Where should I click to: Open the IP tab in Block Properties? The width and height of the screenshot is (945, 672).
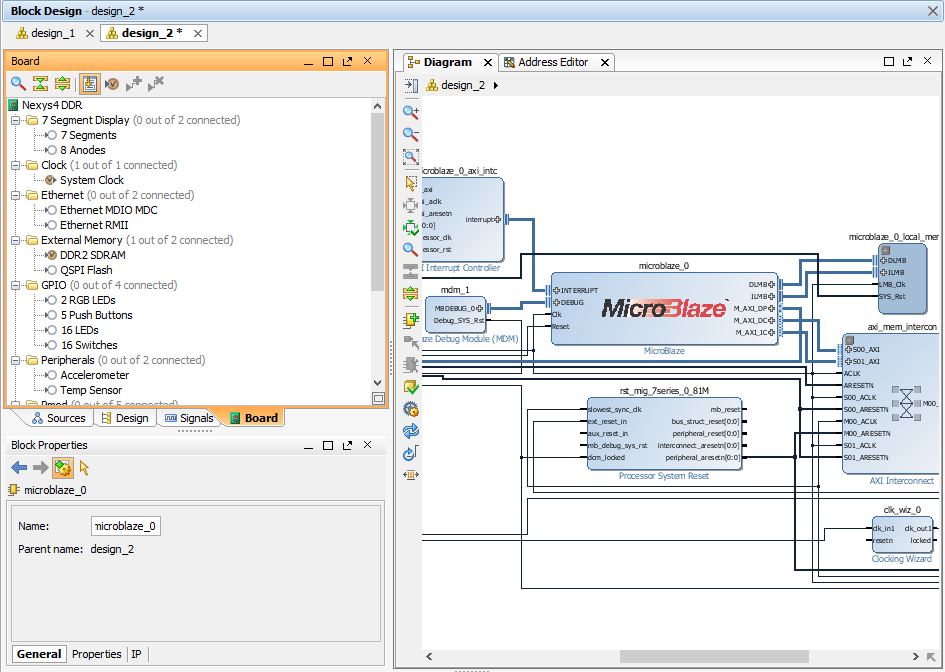tap(137, 654)
